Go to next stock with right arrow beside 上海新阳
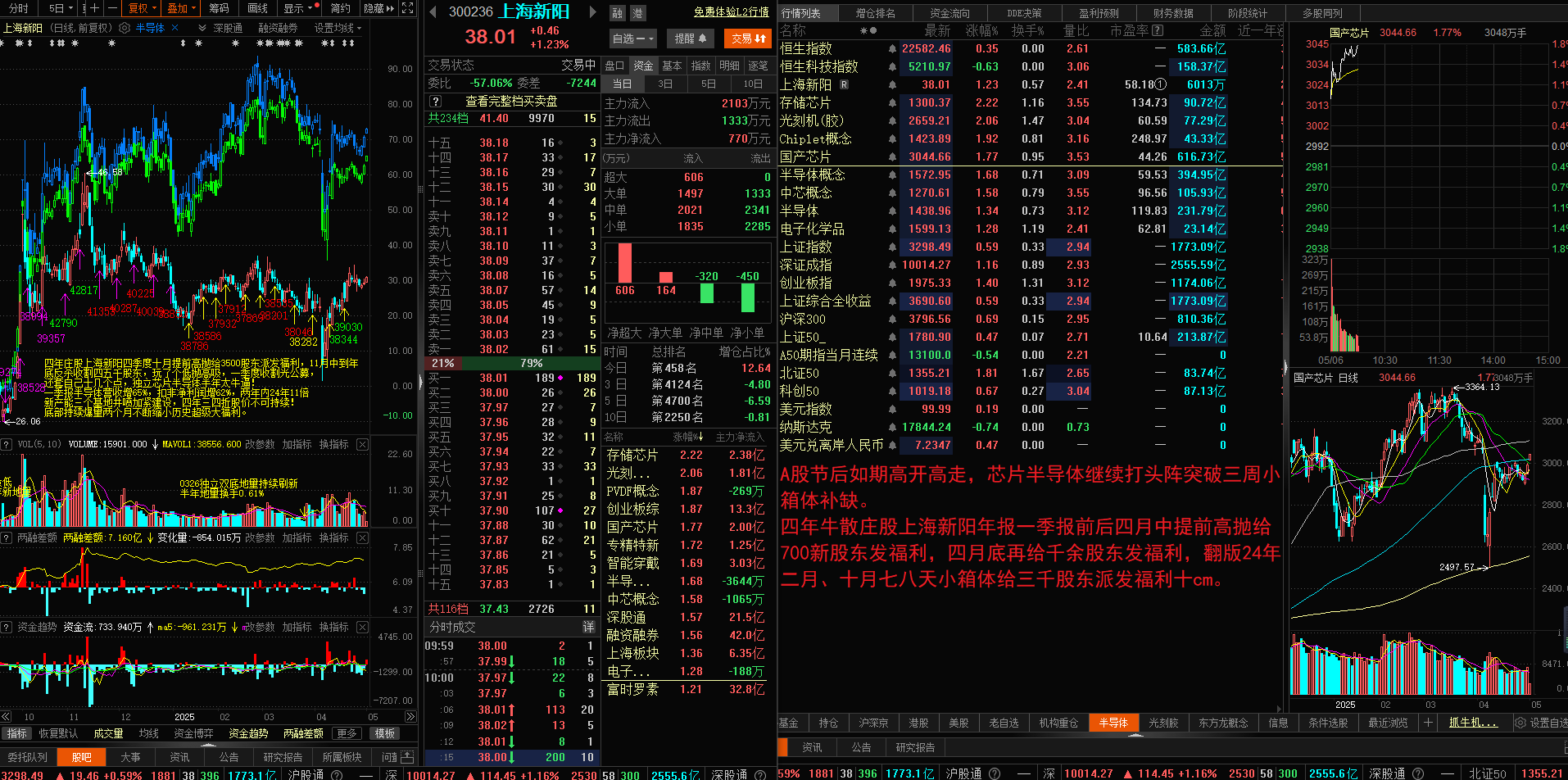This screenshot has height=780, width=1568. [592, 11]
